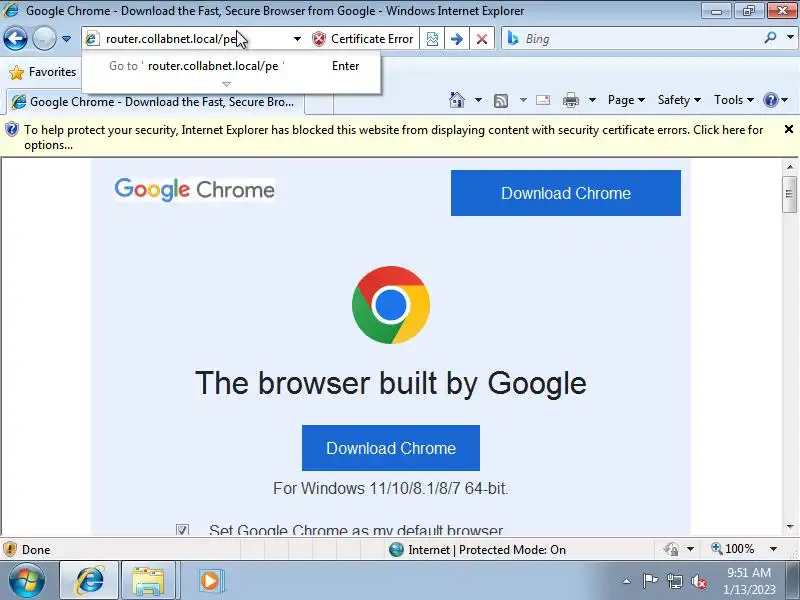This screenshot has width=800, height=600.
Task: Click the status bar privacy lock icon
Action: click(x=671, y=549)
